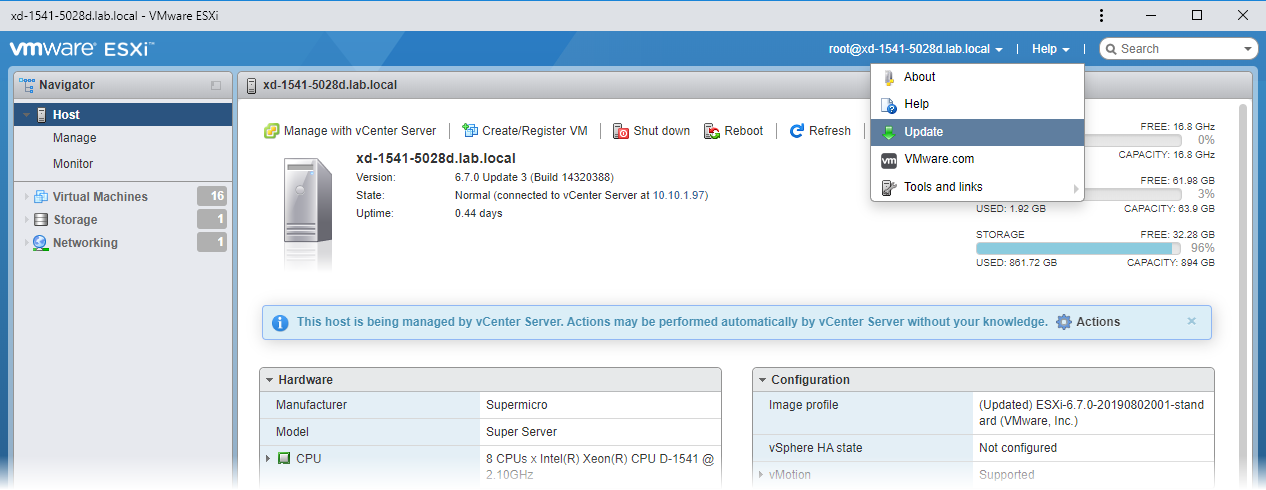The image size is (1266, 490).
Task: Expand the CPU hardware row
Action: pos(268,458)
